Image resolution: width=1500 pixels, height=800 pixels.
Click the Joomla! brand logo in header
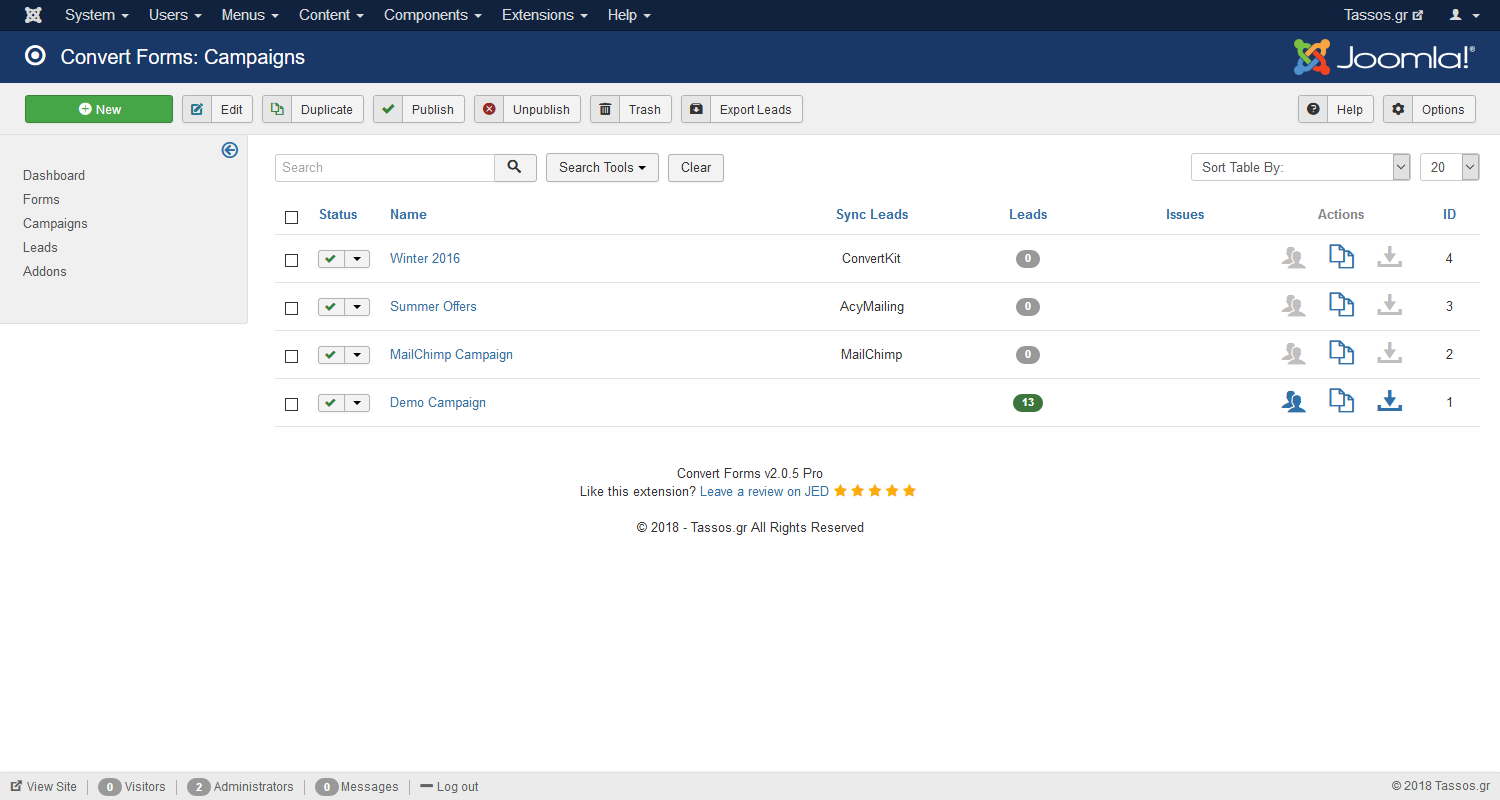[x=1384, y=57]
